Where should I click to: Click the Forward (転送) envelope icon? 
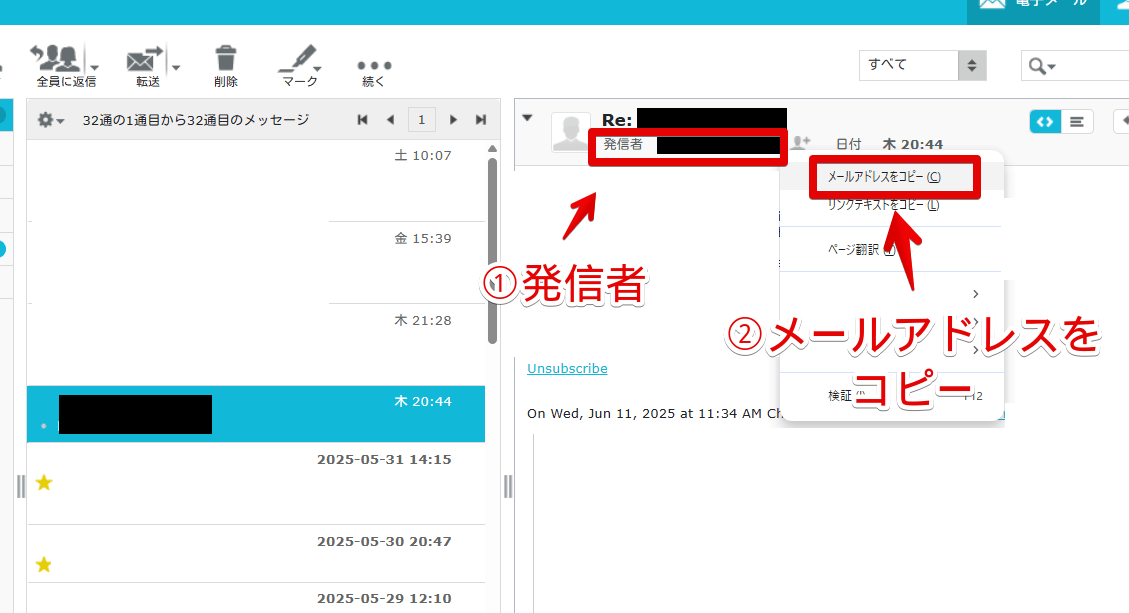pos(145,59)
